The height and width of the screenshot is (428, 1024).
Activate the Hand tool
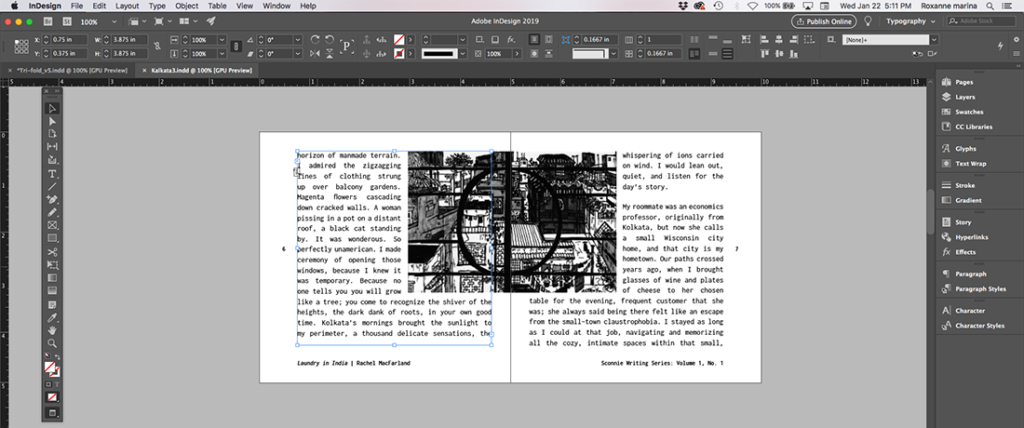(52, 330)
